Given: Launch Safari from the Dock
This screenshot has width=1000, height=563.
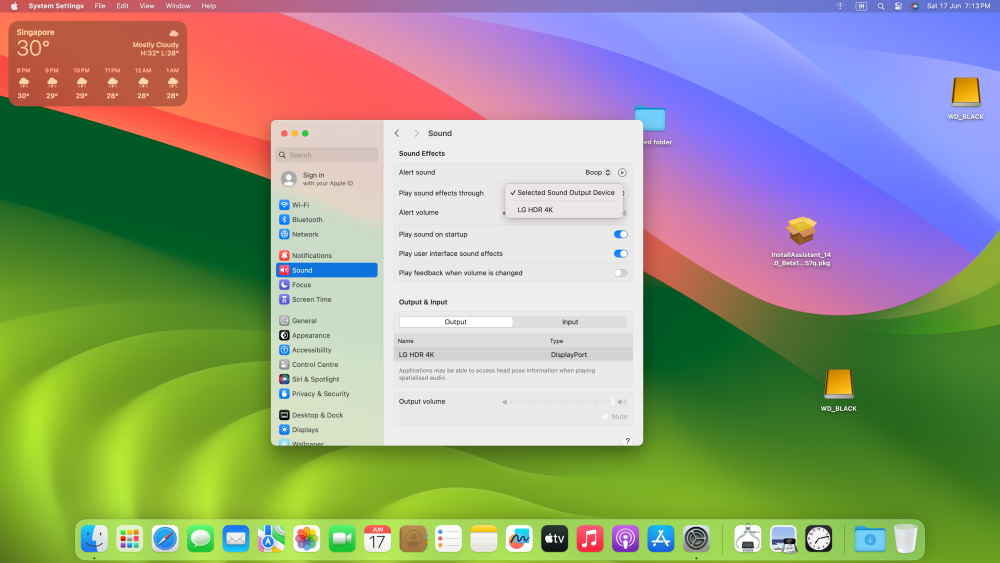Looking at the screenshot, I should (165, 539).
